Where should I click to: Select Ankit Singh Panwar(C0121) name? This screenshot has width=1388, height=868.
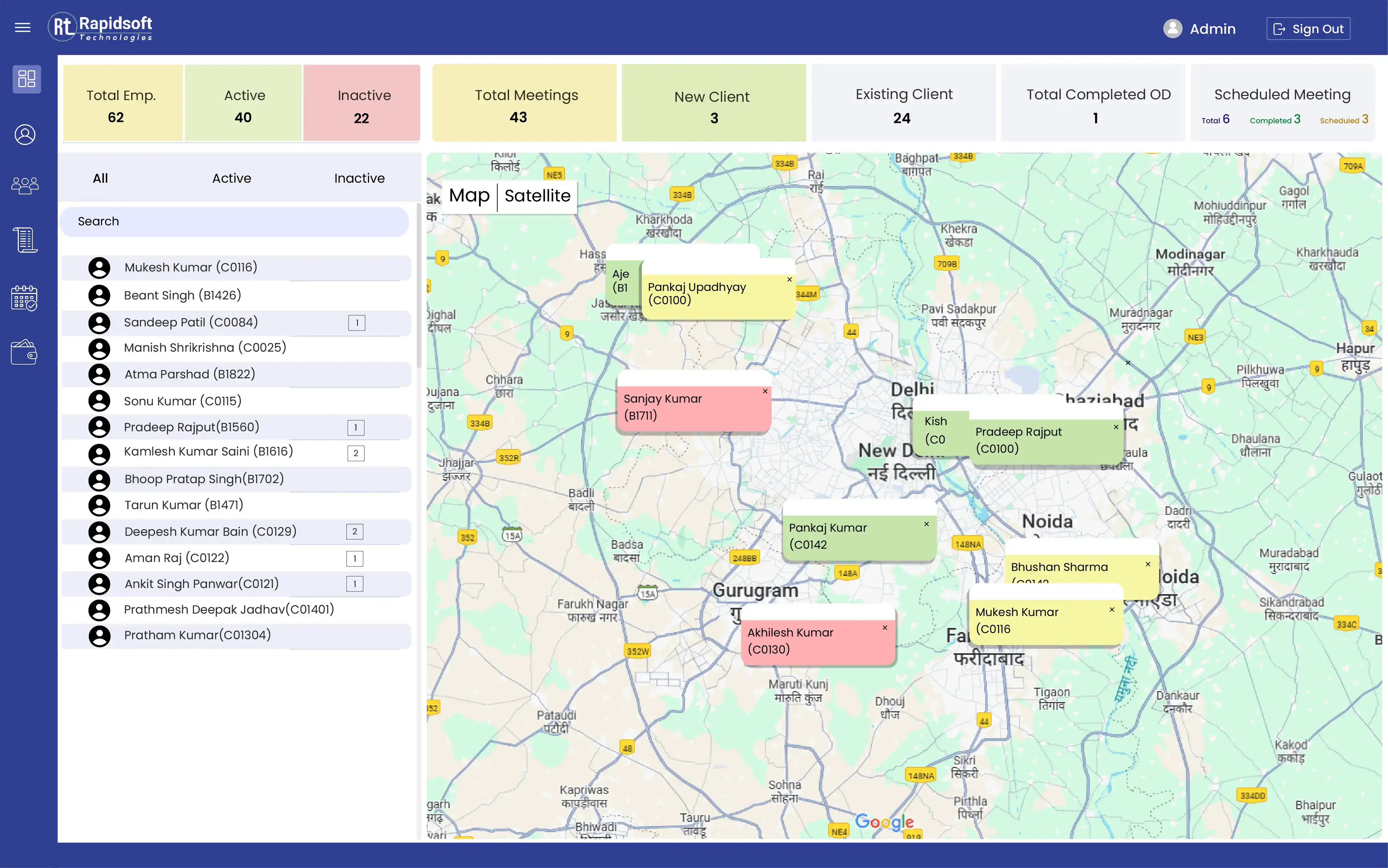coord(202,584)
